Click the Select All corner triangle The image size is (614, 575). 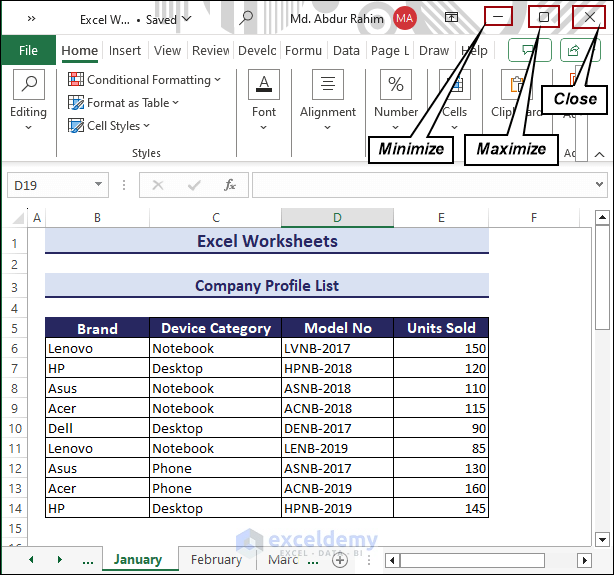(x=18, y=218)
